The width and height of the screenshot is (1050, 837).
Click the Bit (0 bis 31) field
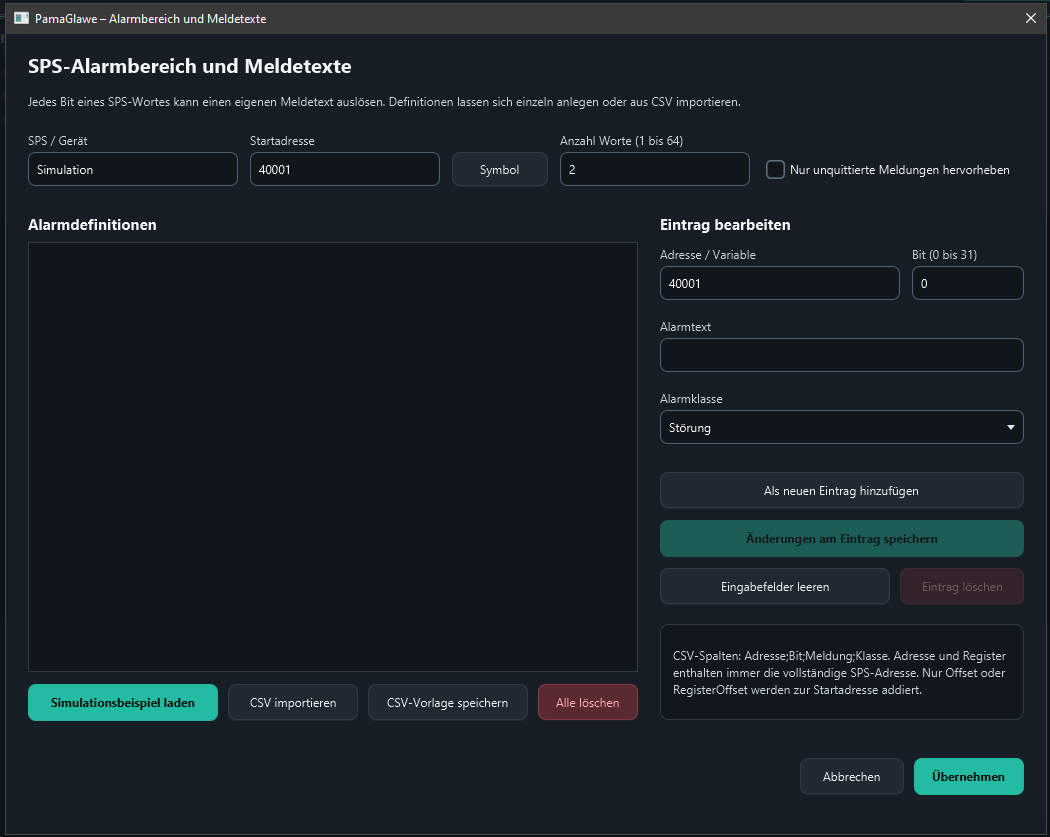[967, 283]
